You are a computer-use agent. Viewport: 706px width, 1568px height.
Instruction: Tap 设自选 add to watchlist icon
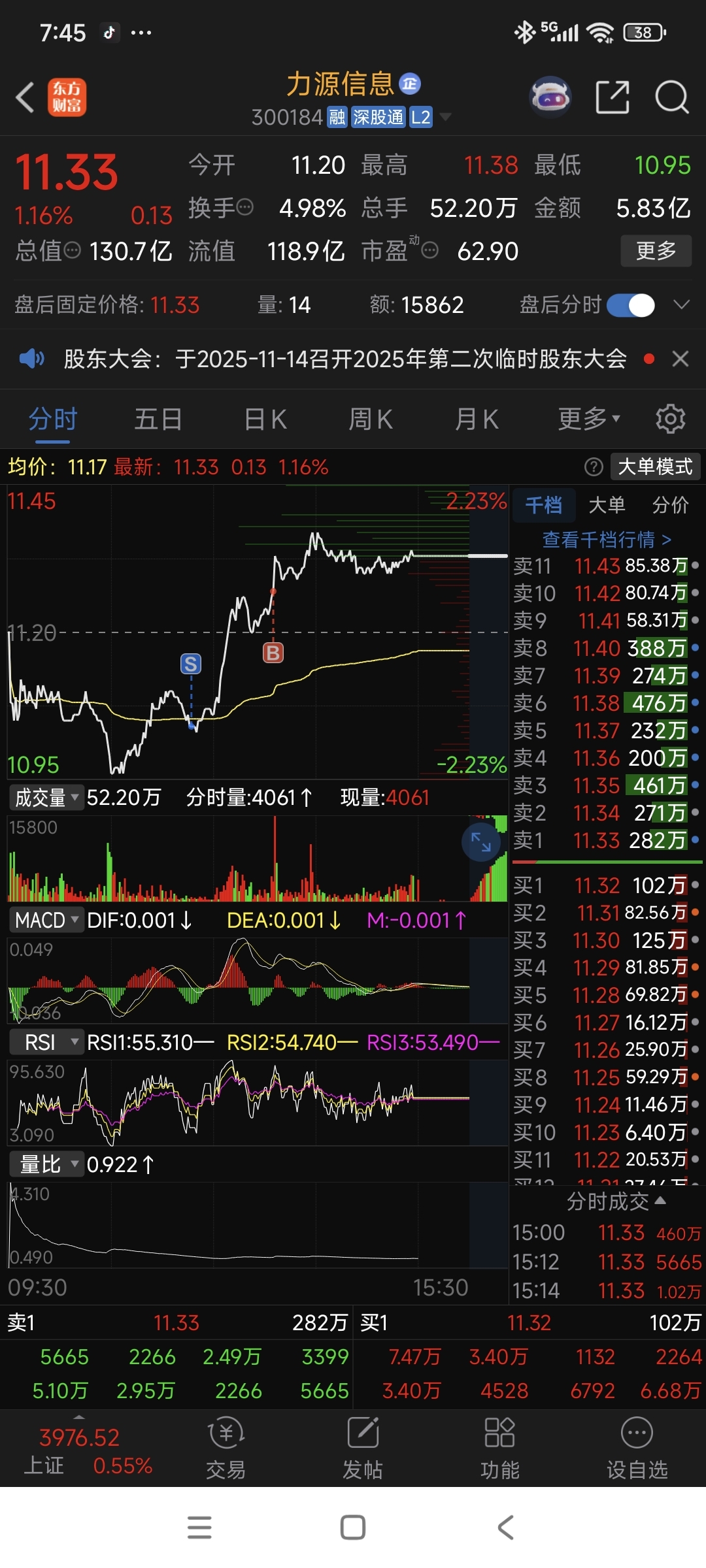637,1448
